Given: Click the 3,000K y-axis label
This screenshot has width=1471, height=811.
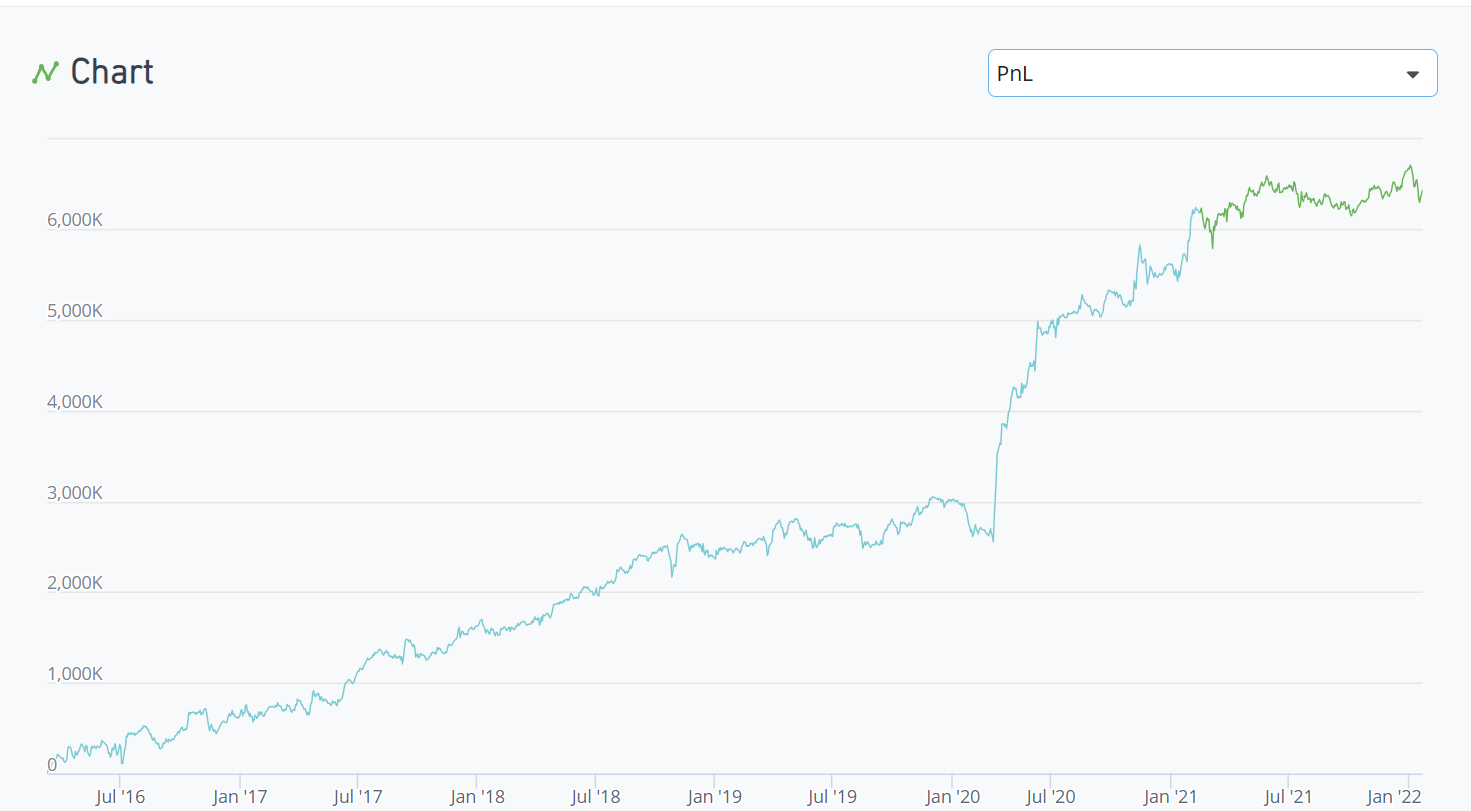Looking at the screenshot, I should click(x=75, y=493).
